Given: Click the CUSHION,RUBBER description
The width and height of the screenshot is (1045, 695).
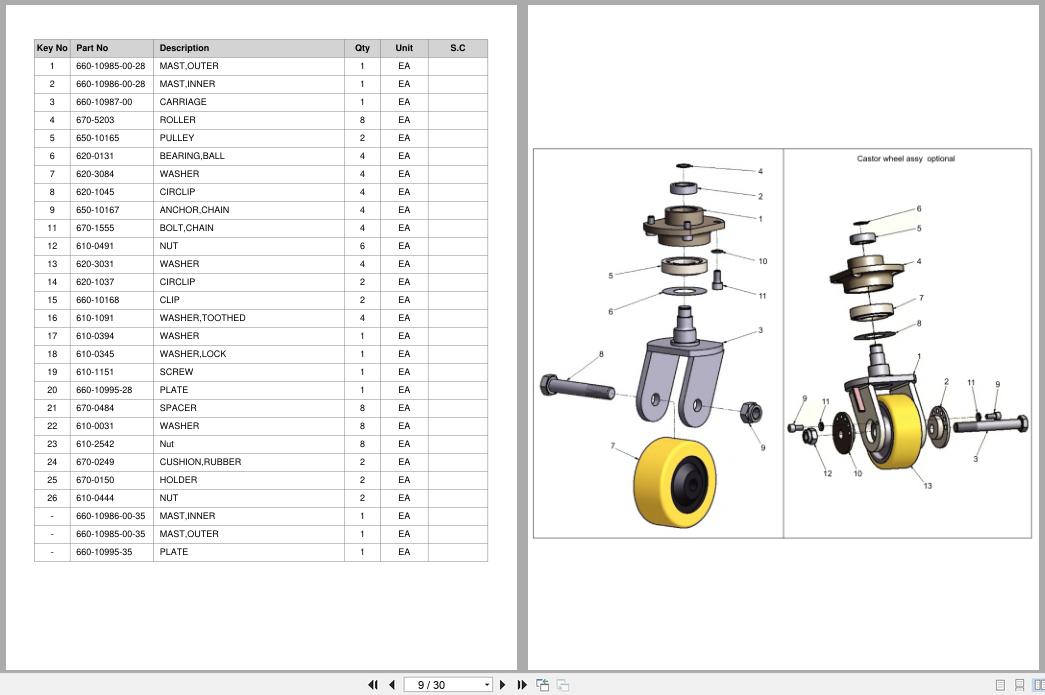Looking at the screenshot, I should point(200,462).
